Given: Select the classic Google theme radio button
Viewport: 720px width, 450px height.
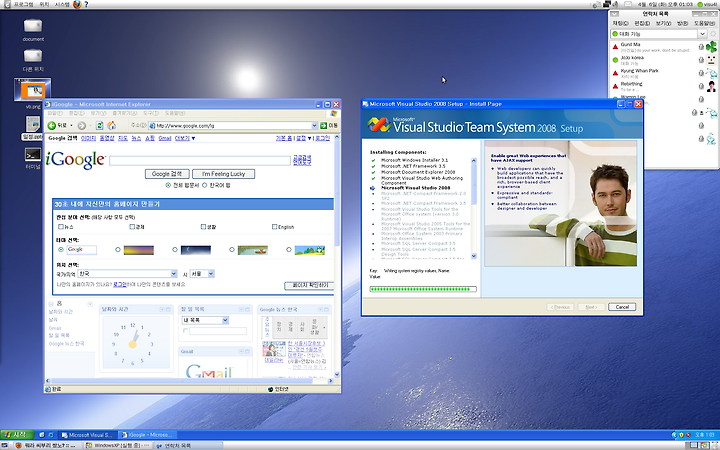Looking at the screenshot, I should (x=61, y=250).
